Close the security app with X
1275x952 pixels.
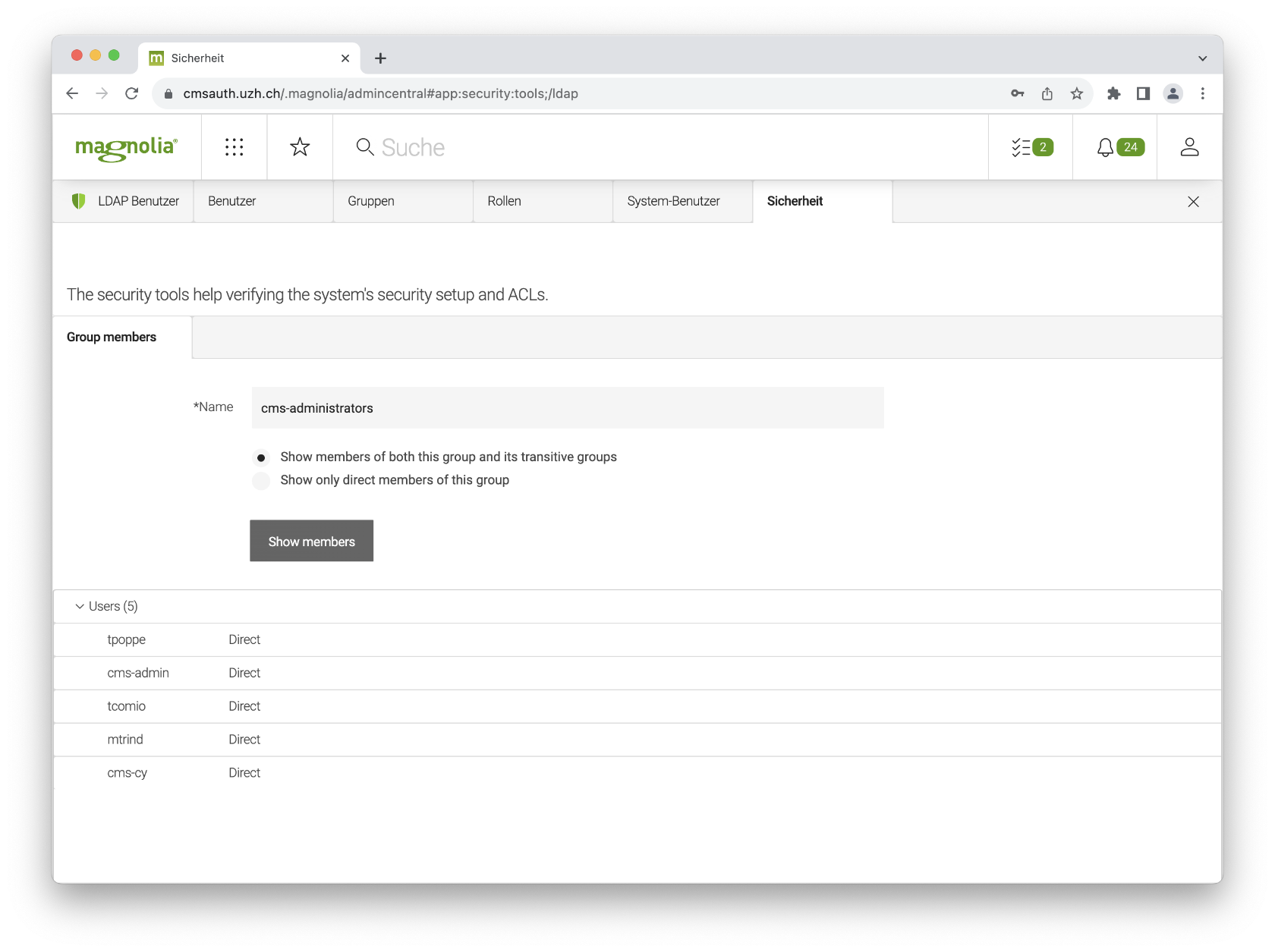[1193, 202]
